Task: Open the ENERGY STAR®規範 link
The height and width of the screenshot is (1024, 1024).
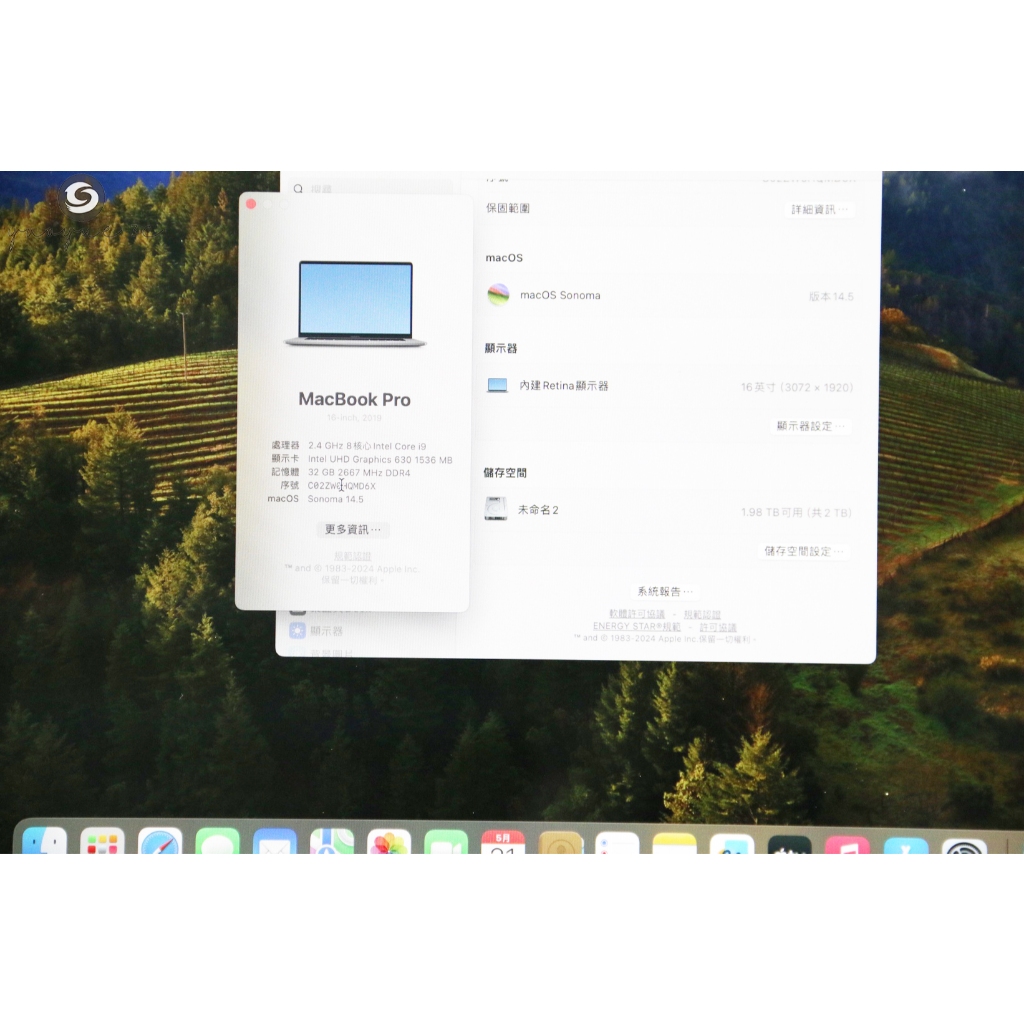Action: tap(637, 626)
